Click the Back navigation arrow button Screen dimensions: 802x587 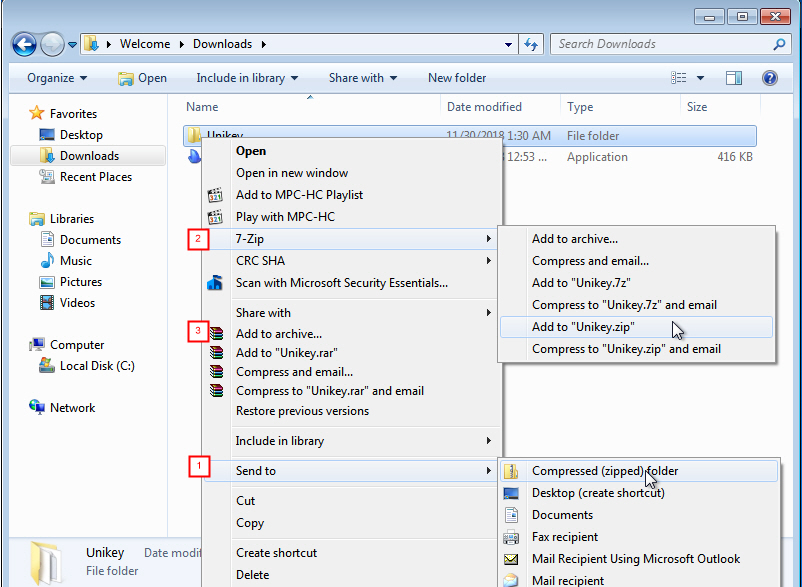tap(25, 44)
